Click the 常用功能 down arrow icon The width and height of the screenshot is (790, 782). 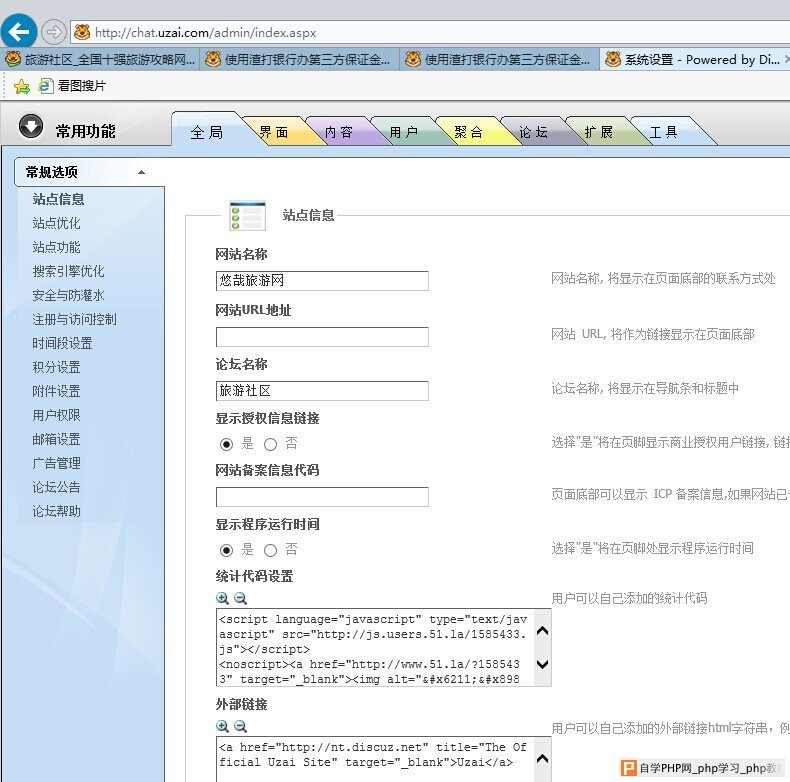[31, 126]
